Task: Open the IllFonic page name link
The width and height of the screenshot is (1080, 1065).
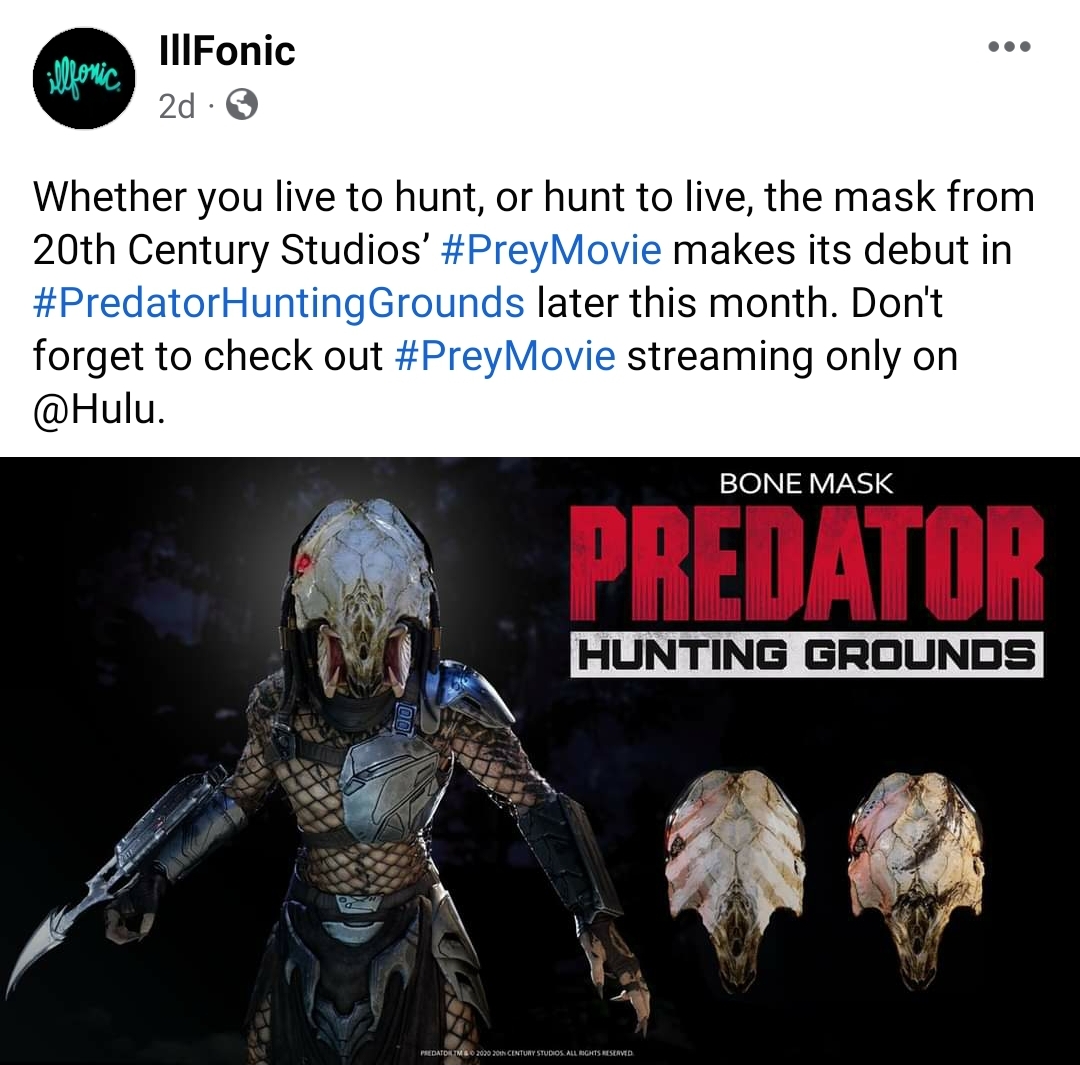Action: (227, 50)
